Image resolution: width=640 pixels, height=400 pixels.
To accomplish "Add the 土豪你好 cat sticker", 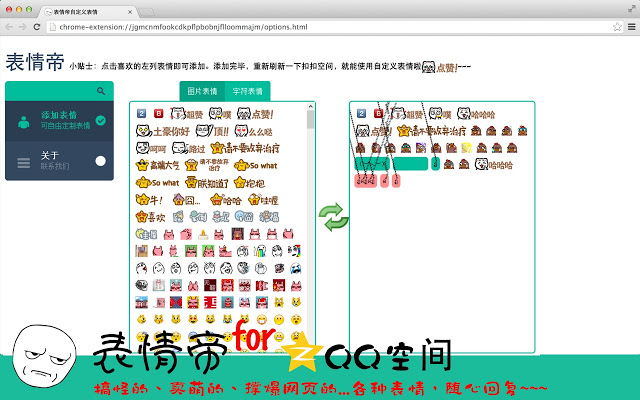I will click(x=163, y=131).
